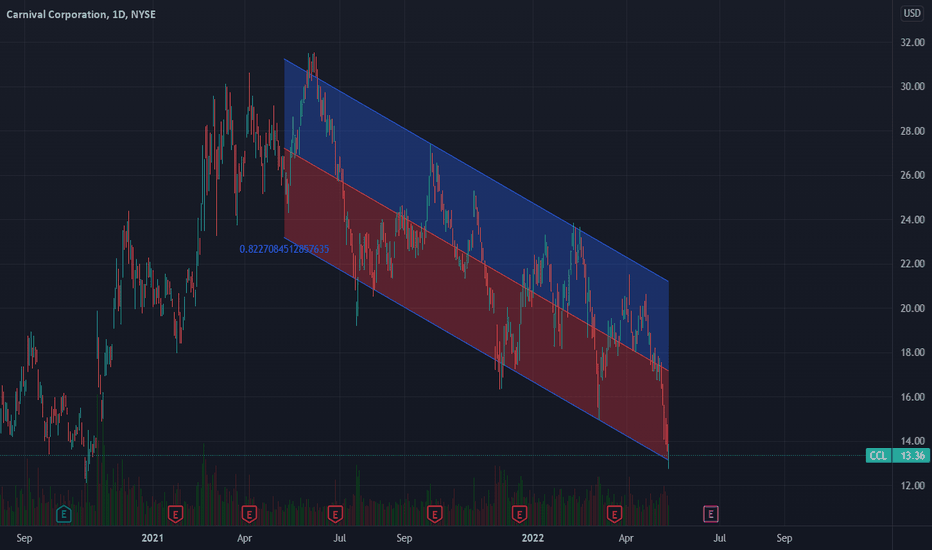
Task: Click the 20.00 price axis label
Action: [x=912, y=308]
